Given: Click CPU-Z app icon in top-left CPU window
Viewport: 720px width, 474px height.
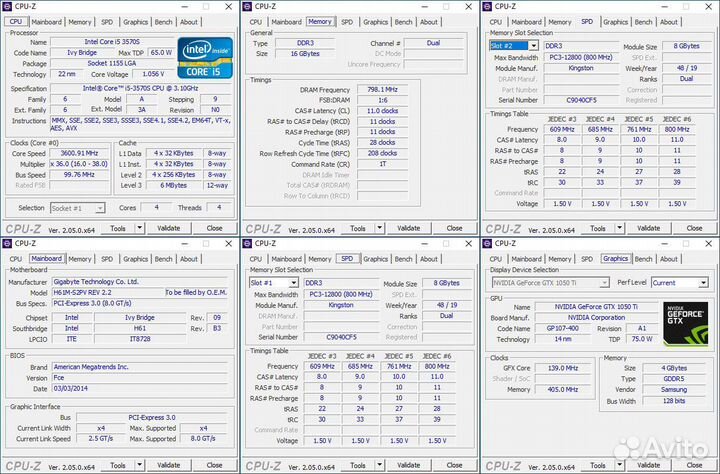Looking at the screenshot, I should (7, 6).
